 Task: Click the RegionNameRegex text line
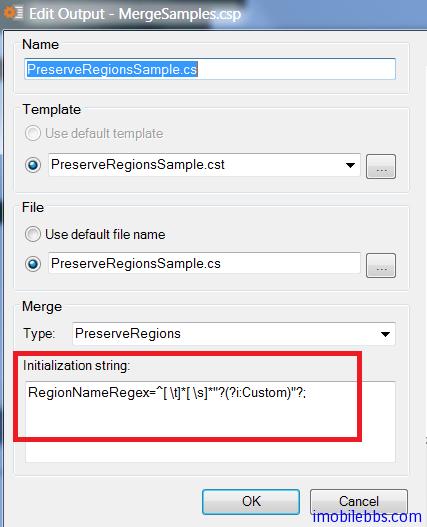point(167,393)
